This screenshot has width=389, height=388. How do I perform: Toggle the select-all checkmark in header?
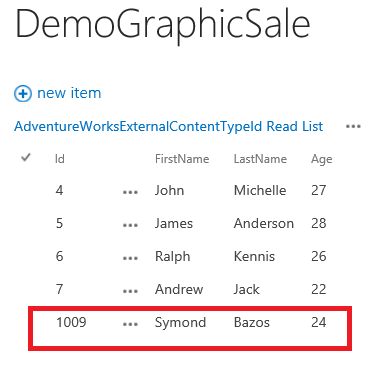click(x=26, y=157)
